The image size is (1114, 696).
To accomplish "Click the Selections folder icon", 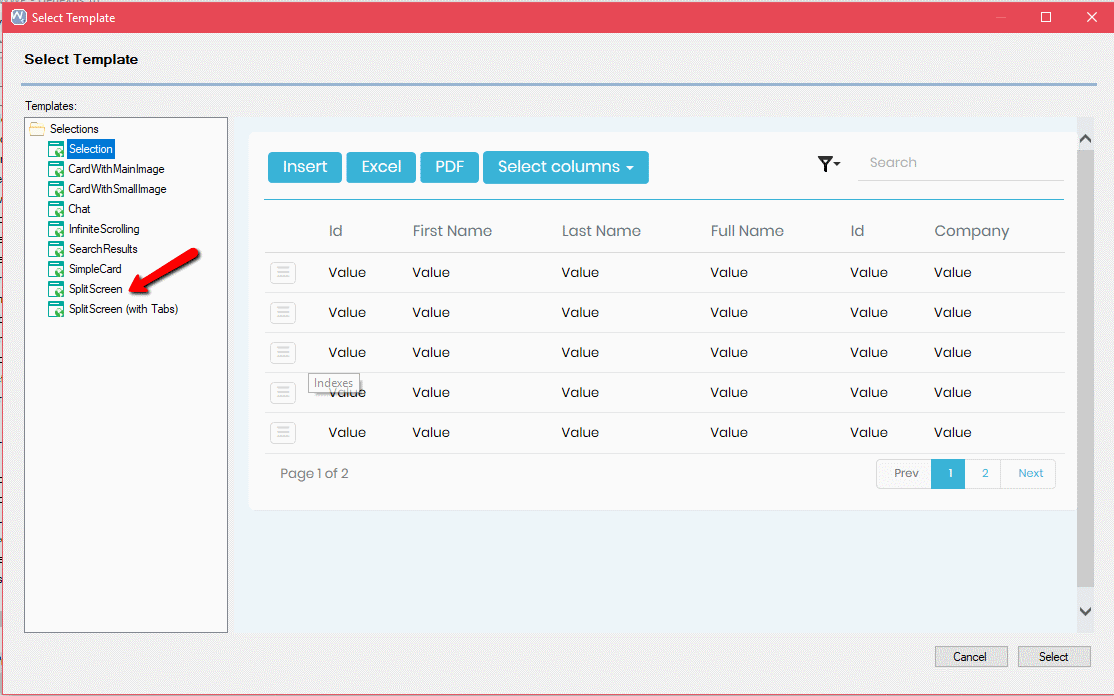I will click(37, 129).
